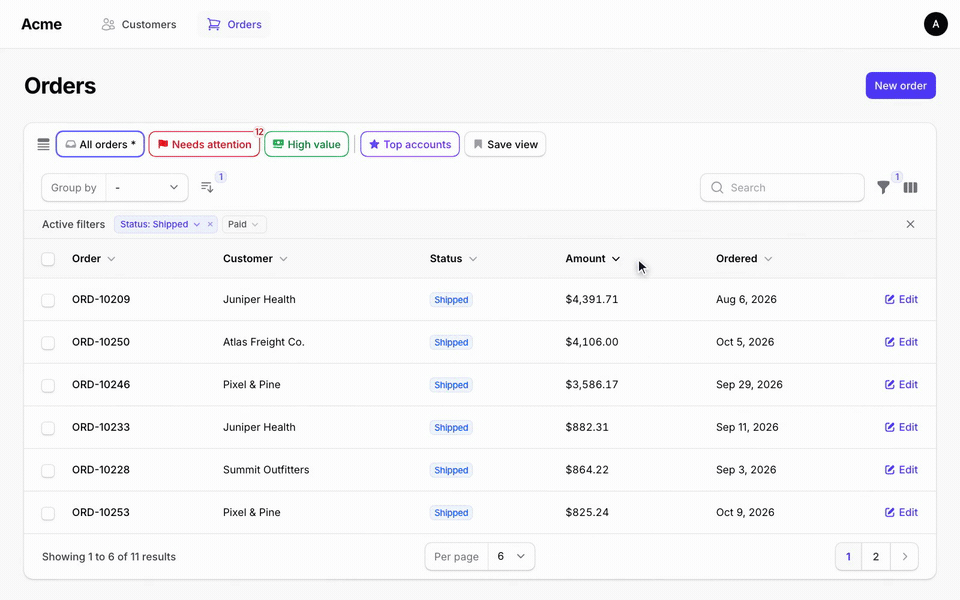Select the Needs attention view tab
Image resolution: width=960 pixels, height=600 pixels.
pos(204,144)
